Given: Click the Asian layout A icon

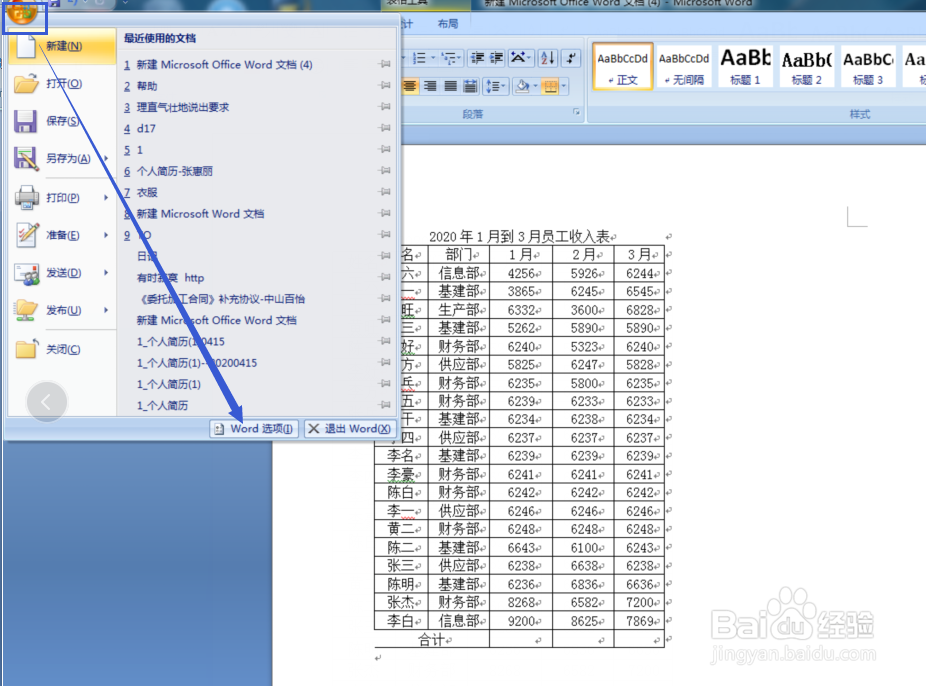Looking at the screenshot, I should (519, 58).
